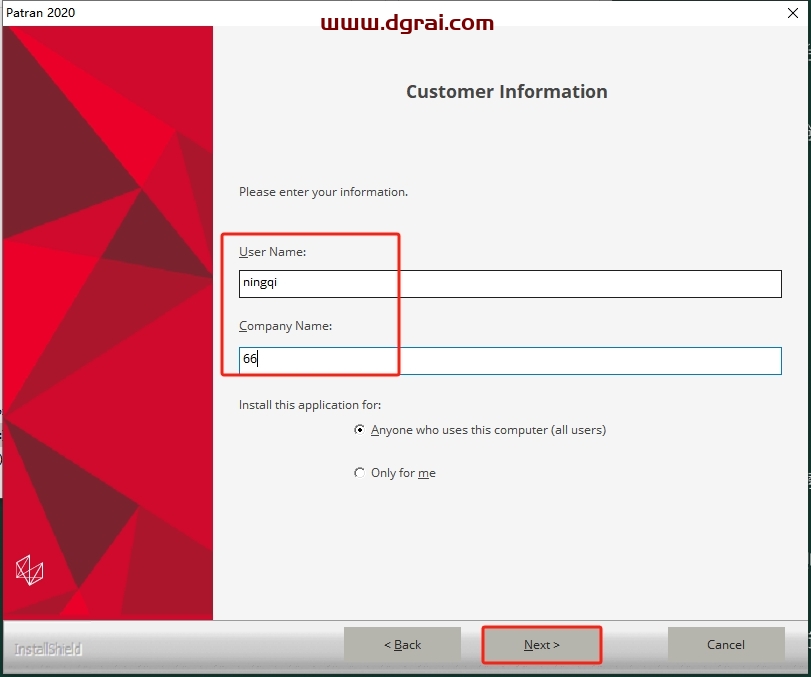Cancel the Patran 2020 installation
Viewport: 811px width, 677px height.
[x=726, y=644]
